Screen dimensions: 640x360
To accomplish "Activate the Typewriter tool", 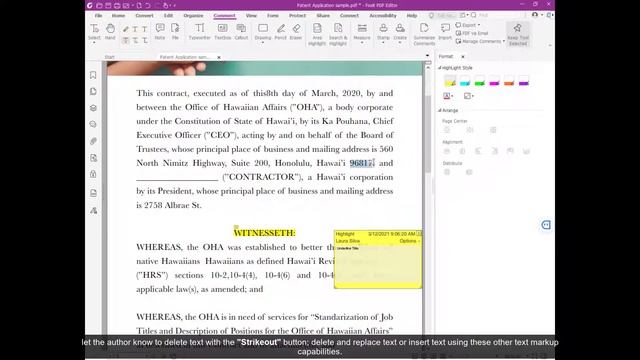I will [x=200, y=32].
